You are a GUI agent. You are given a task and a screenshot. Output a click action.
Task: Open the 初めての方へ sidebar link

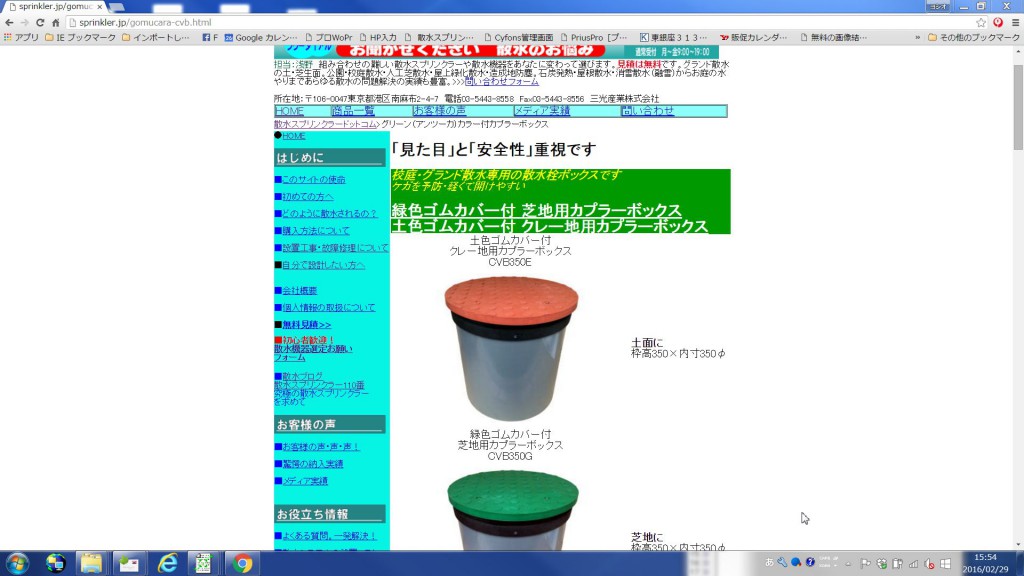308,197
